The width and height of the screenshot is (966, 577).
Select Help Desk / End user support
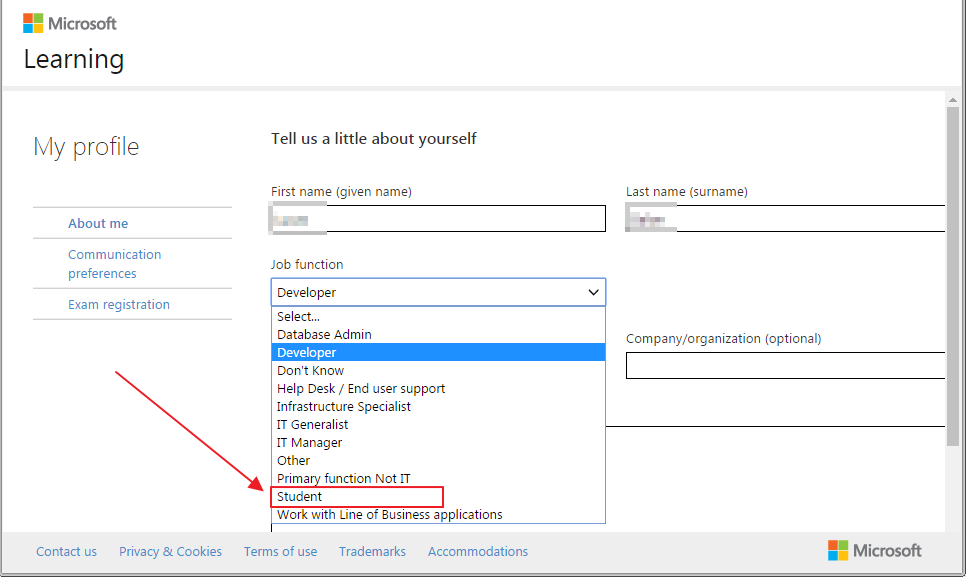tap(438, 389)
